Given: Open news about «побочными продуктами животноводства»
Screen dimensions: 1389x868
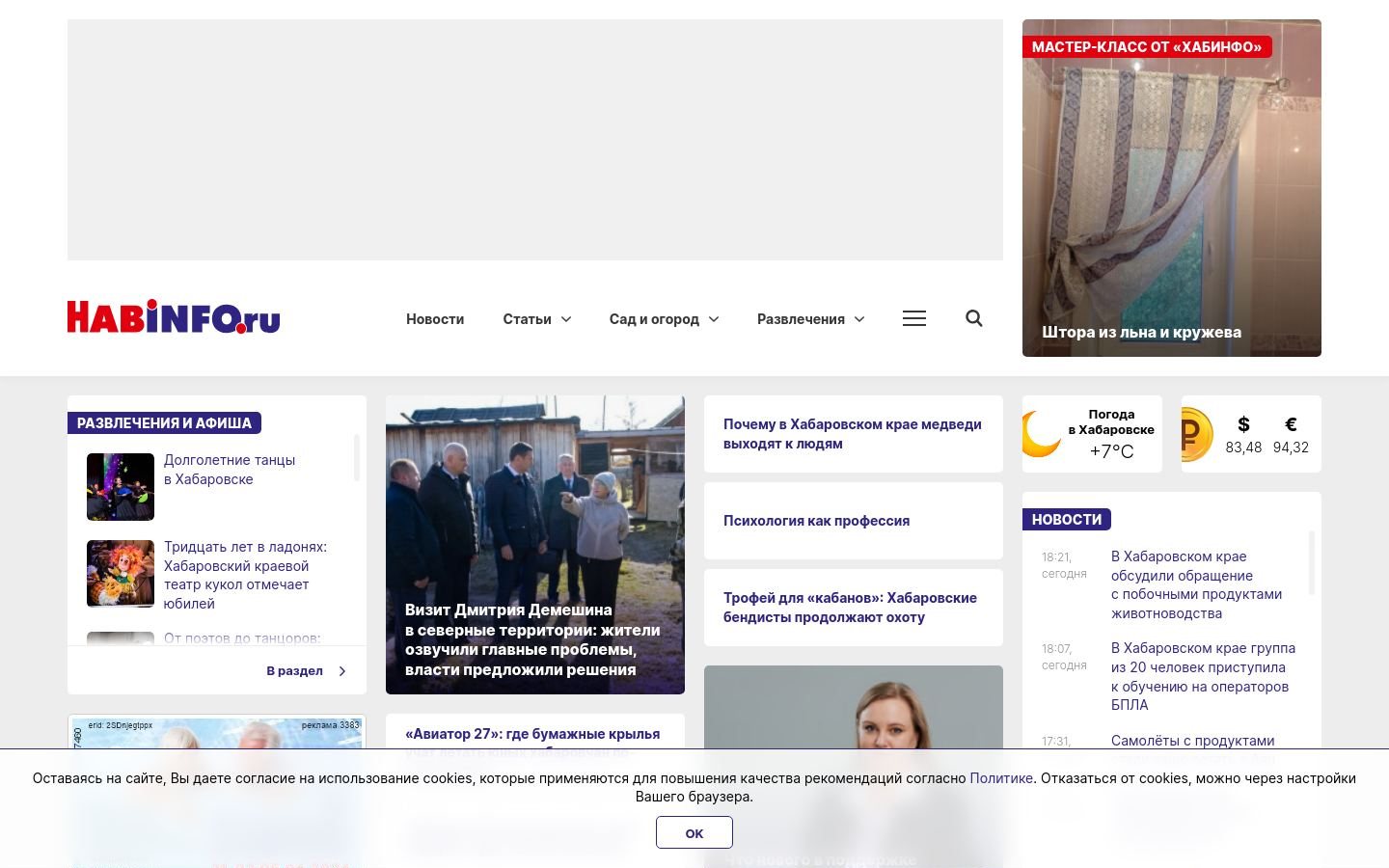Looking at the screenshot, I should [1196, 584].
